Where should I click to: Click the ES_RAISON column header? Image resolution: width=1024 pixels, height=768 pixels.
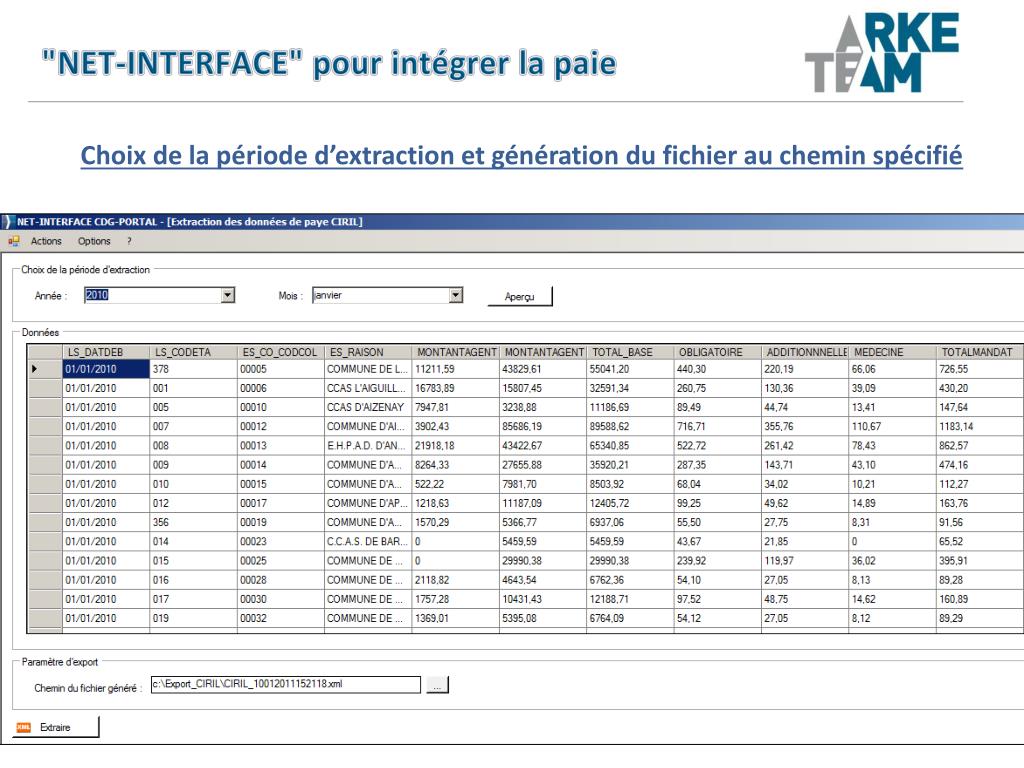click(368, 352)
